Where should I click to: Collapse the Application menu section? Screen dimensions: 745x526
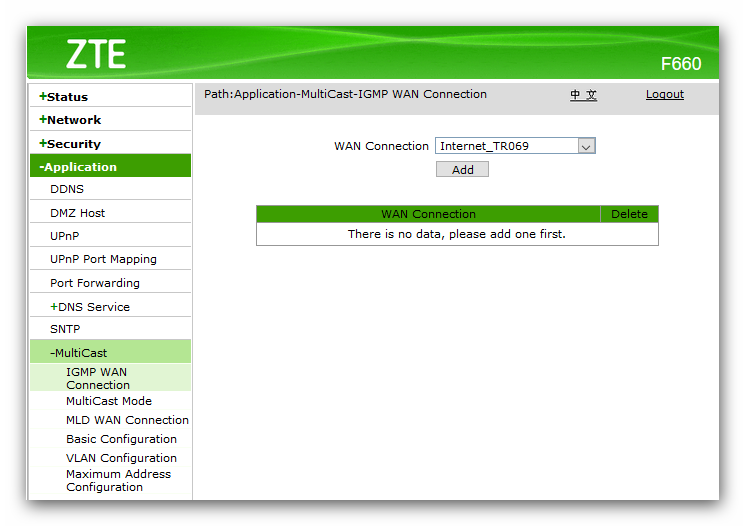tap(110, 166)
